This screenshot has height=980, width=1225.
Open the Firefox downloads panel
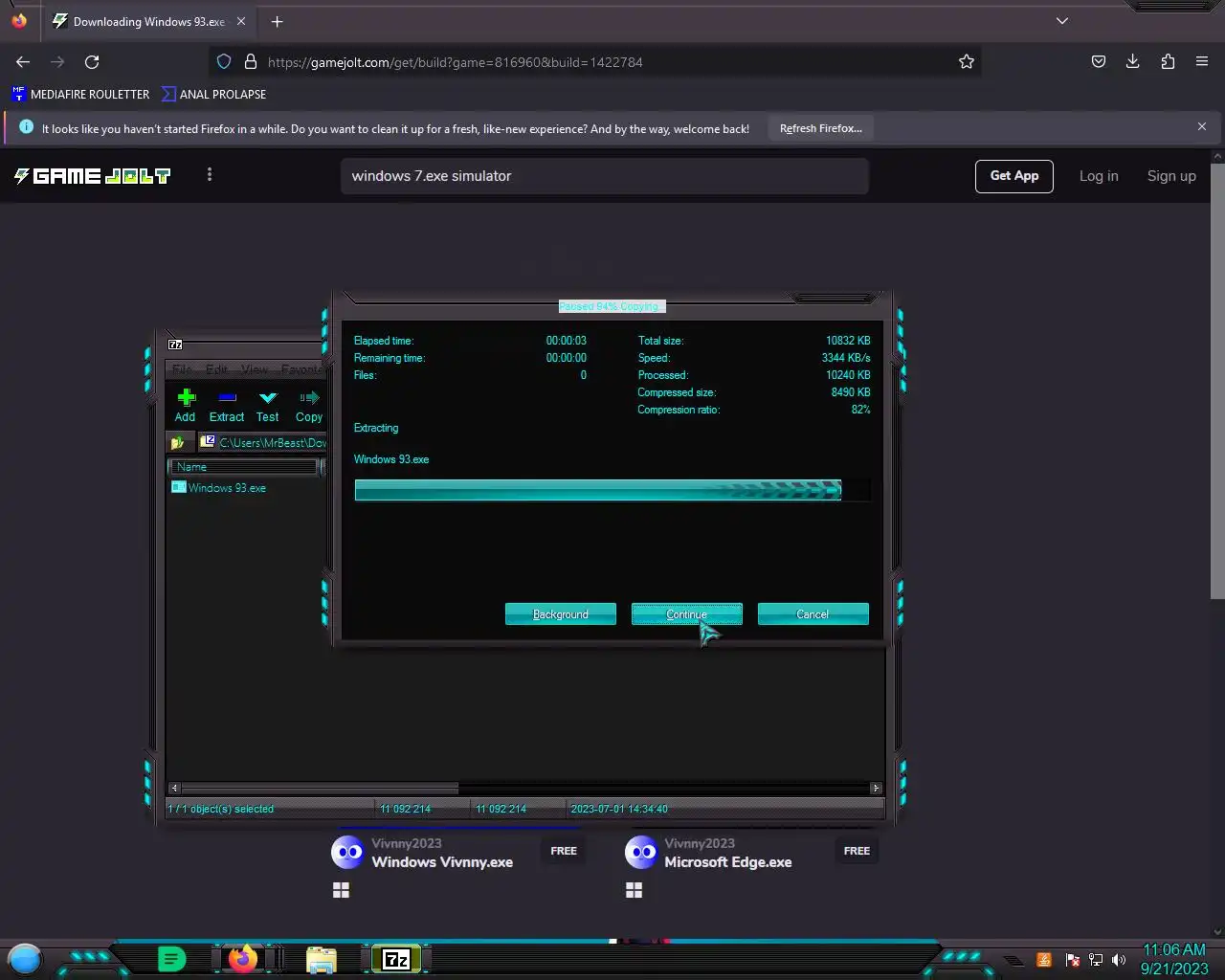coord(1133,62)
